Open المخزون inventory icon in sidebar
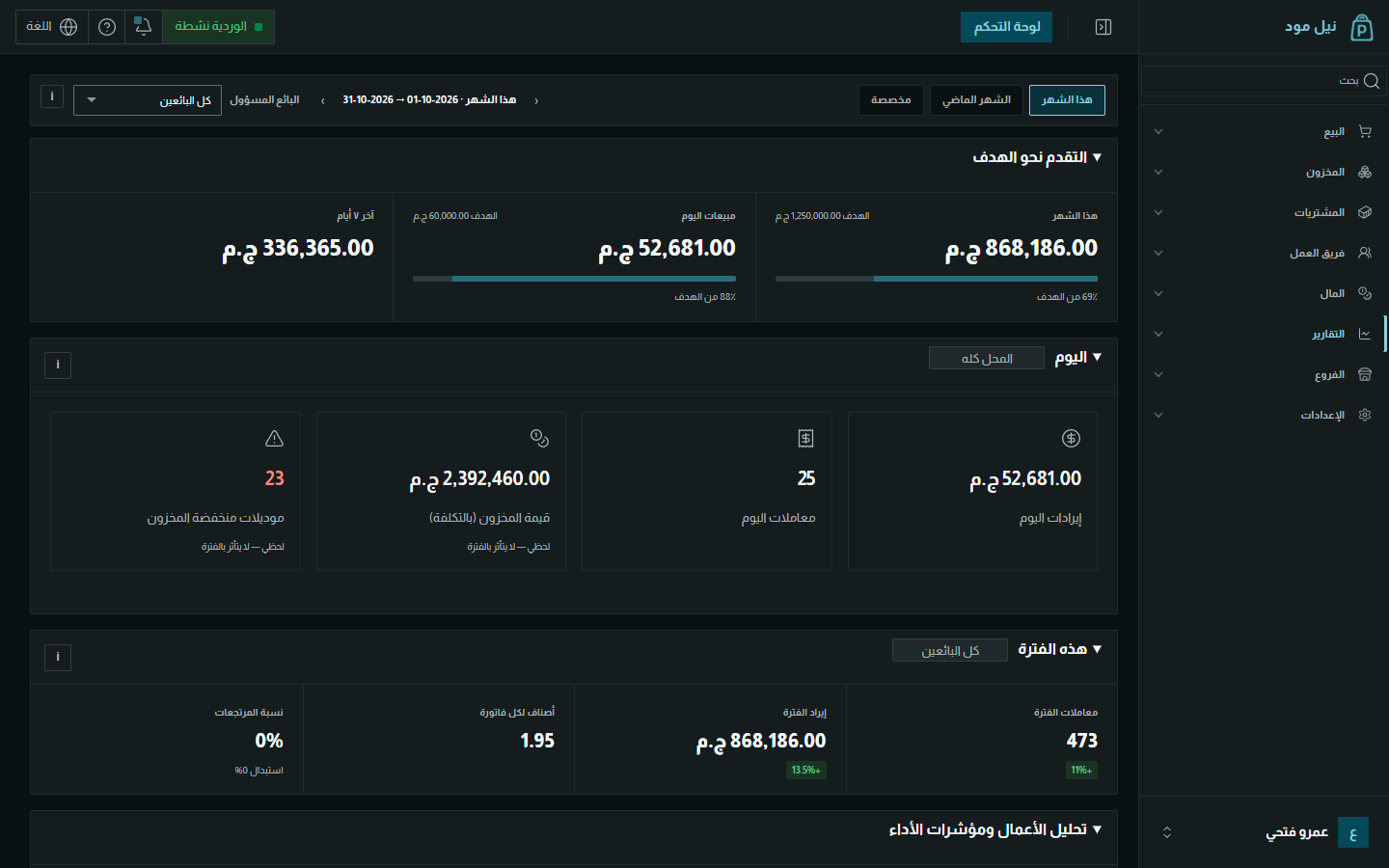This screenshot has width=1389, height=868. (1365, 172)
